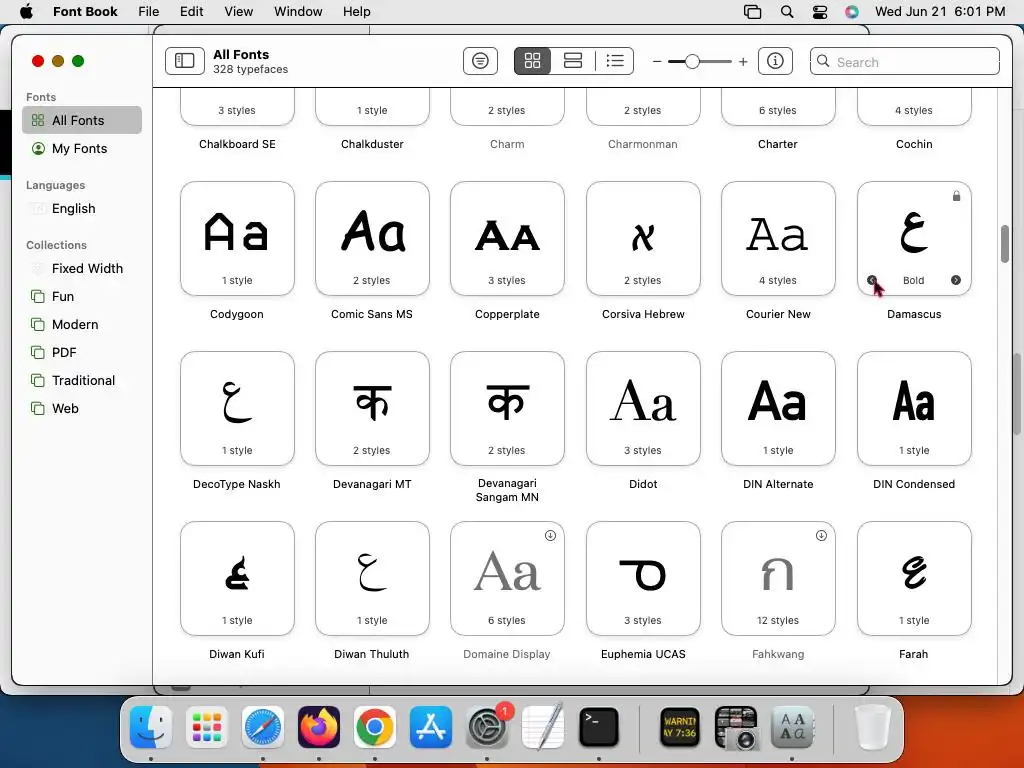Switch to samples view
Viewport: 1024px width, 768px height.
(573, 61)
